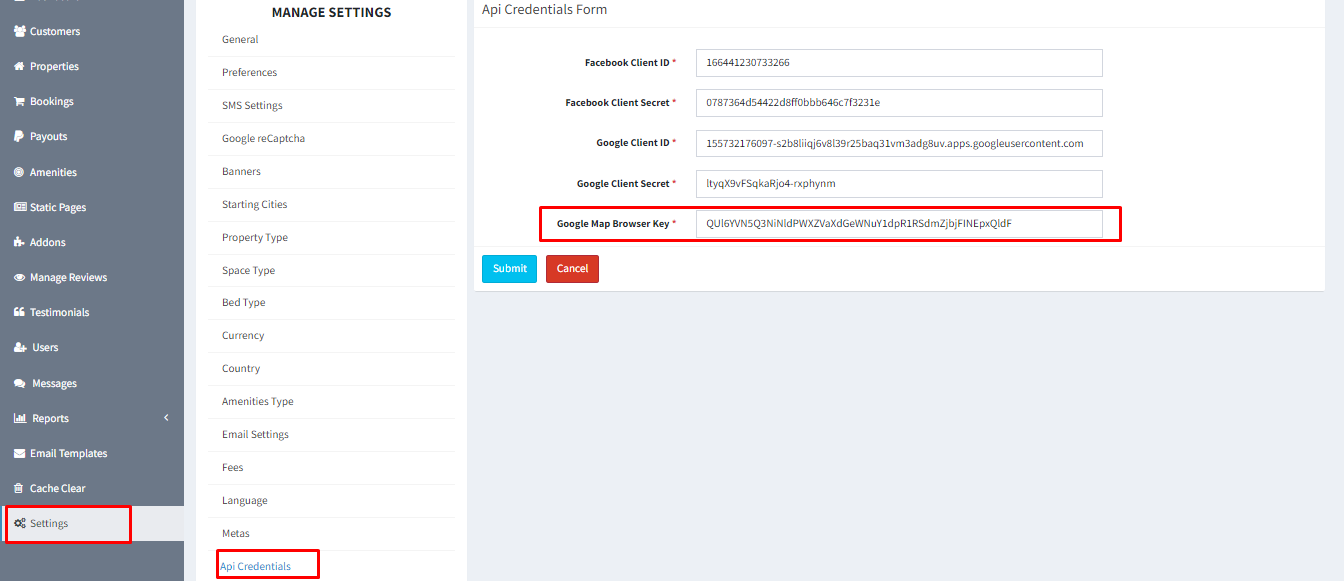Focus the Google Map Browser Key field
Screen dimensions: 1344x581
898,224
